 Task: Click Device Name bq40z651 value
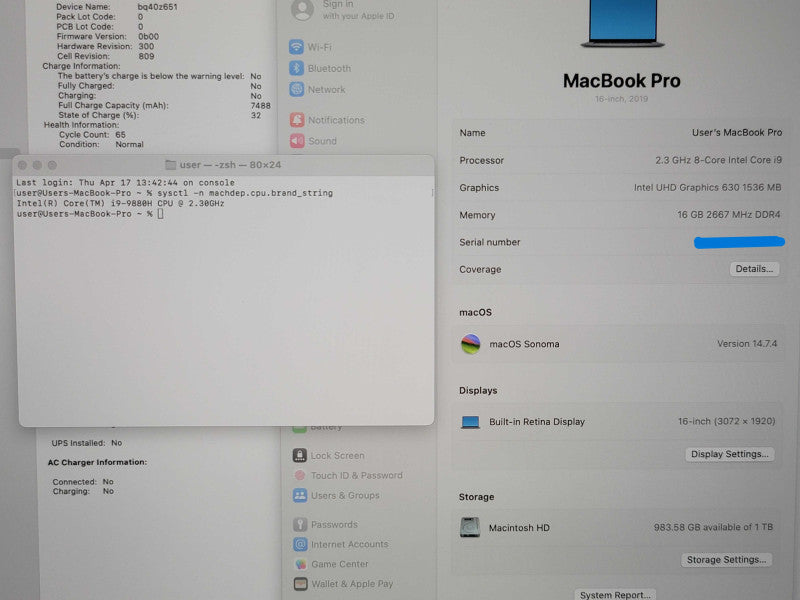pos(157,7)
